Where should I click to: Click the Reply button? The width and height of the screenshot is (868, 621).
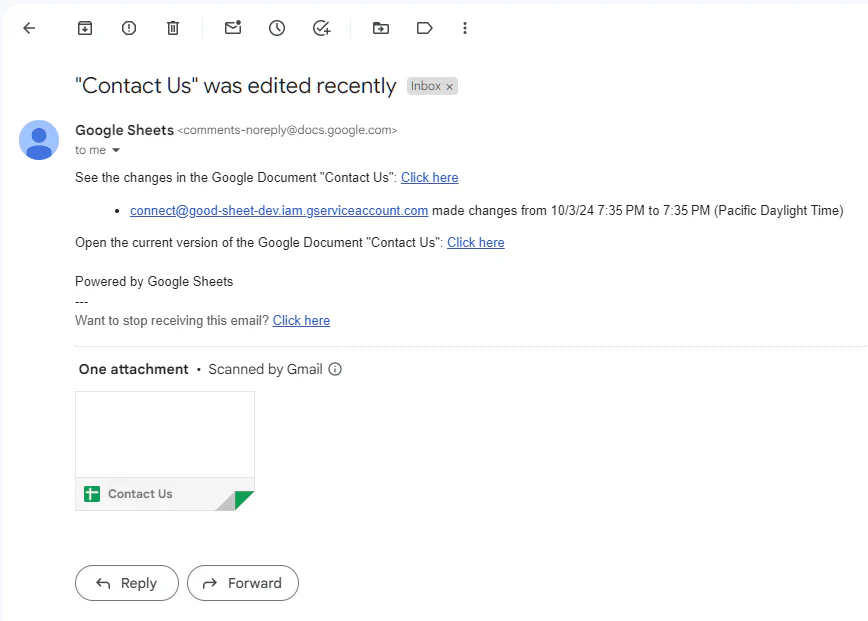click(127, 583)
